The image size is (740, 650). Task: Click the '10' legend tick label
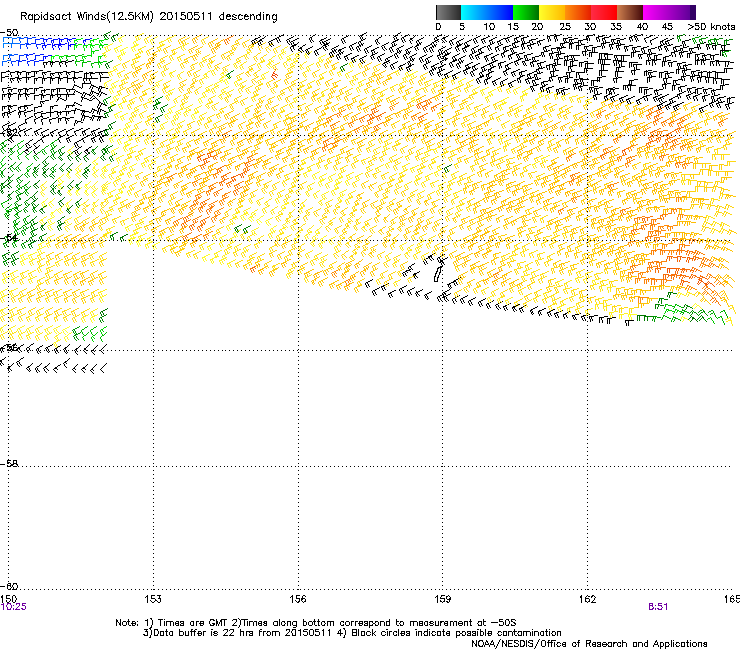(x=489, y=27)
